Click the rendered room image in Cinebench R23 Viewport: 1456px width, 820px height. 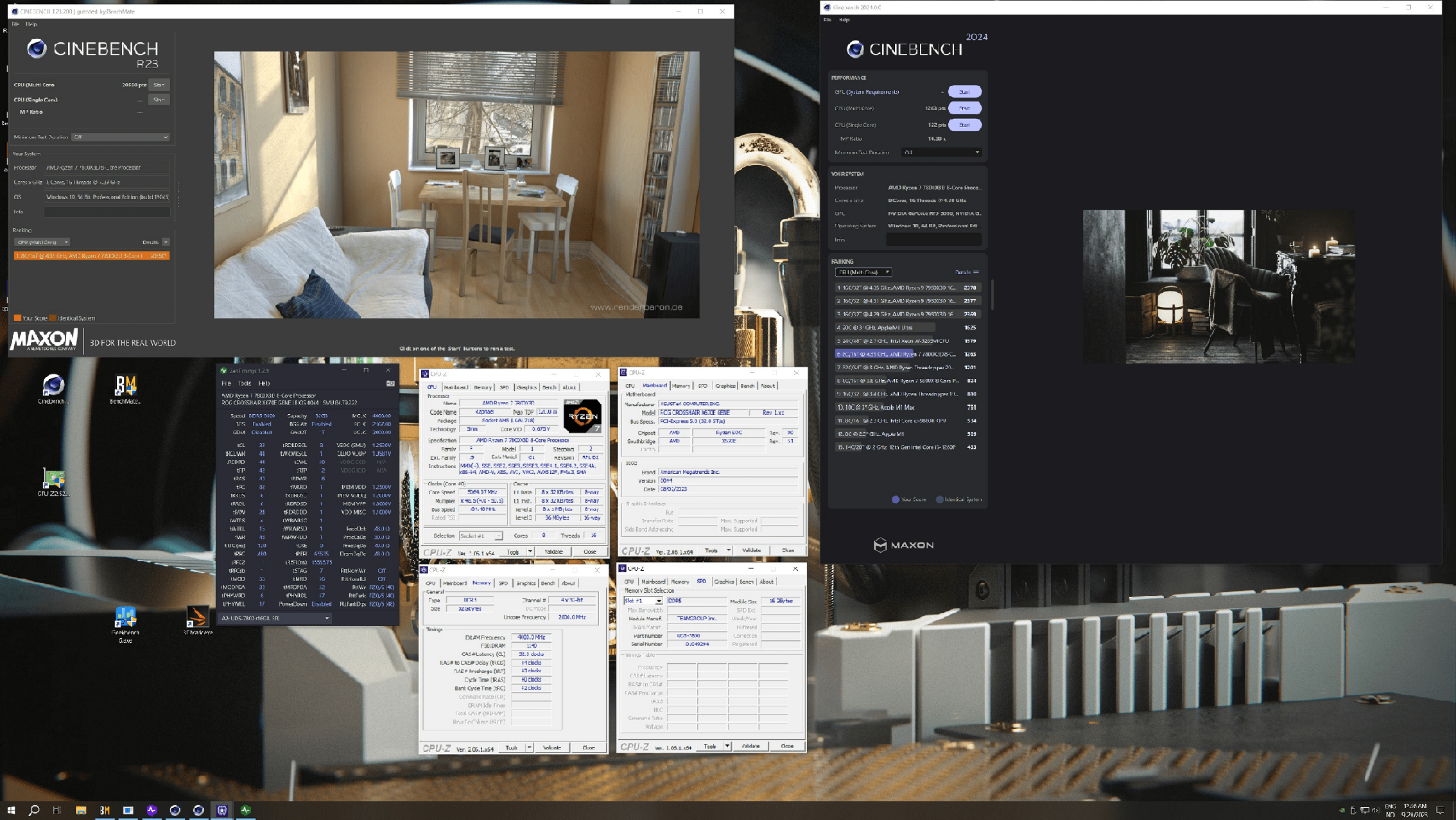pos(456,185)
